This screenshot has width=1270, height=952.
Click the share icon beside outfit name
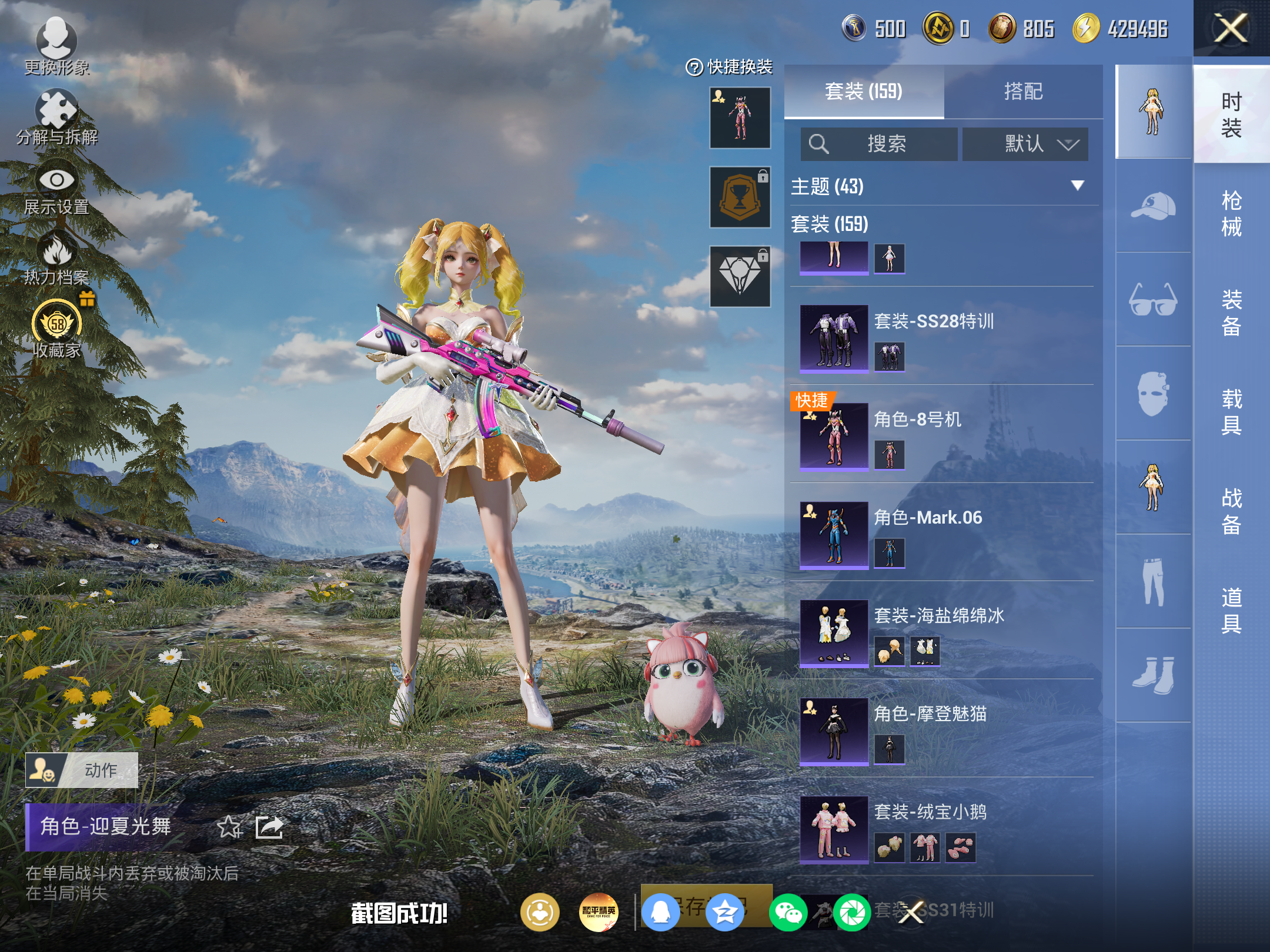[x=269, y=827]
